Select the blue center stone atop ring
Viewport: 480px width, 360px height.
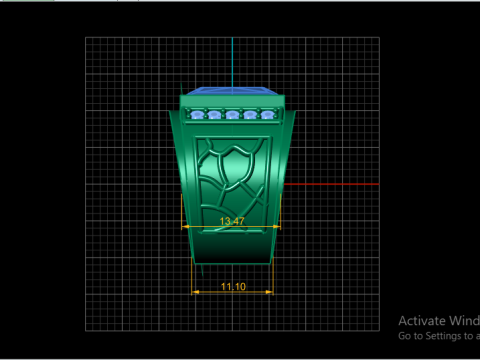pyautogui.click(x=232, y=91)
